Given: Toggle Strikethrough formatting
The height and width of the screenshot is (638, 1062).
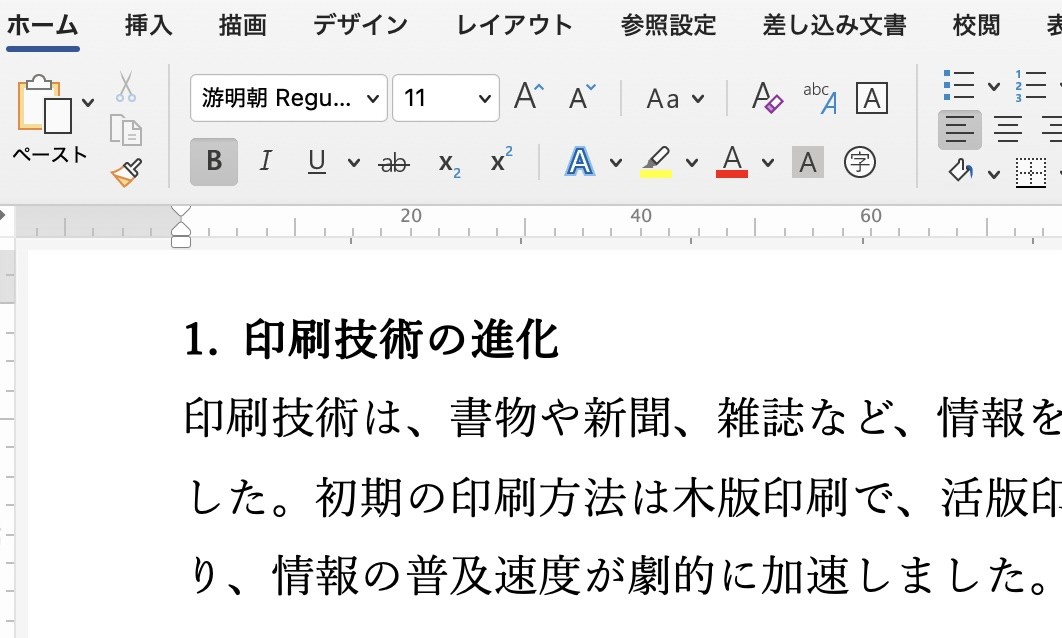Looking at the screenshot, I should (x=394, y=163).
